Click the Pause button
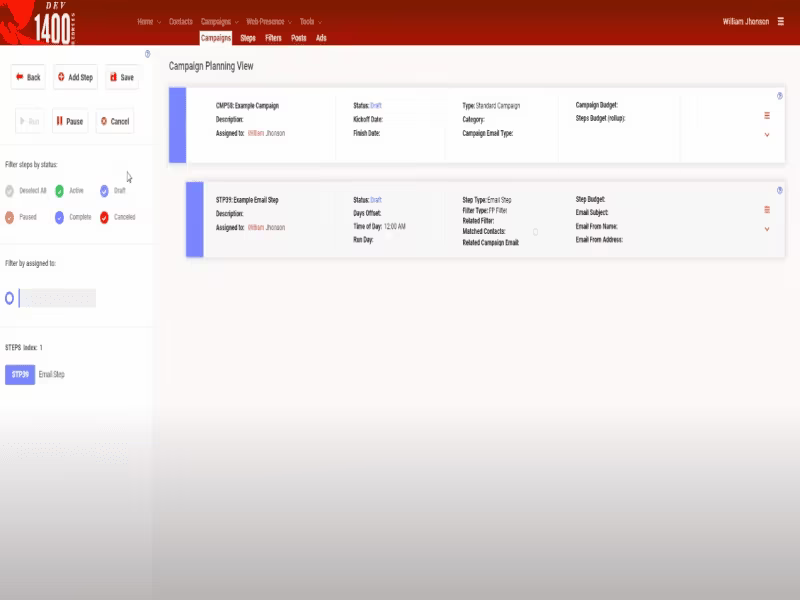Image resolution: width=800 pixels, height=600 pixels. [70, 121]
